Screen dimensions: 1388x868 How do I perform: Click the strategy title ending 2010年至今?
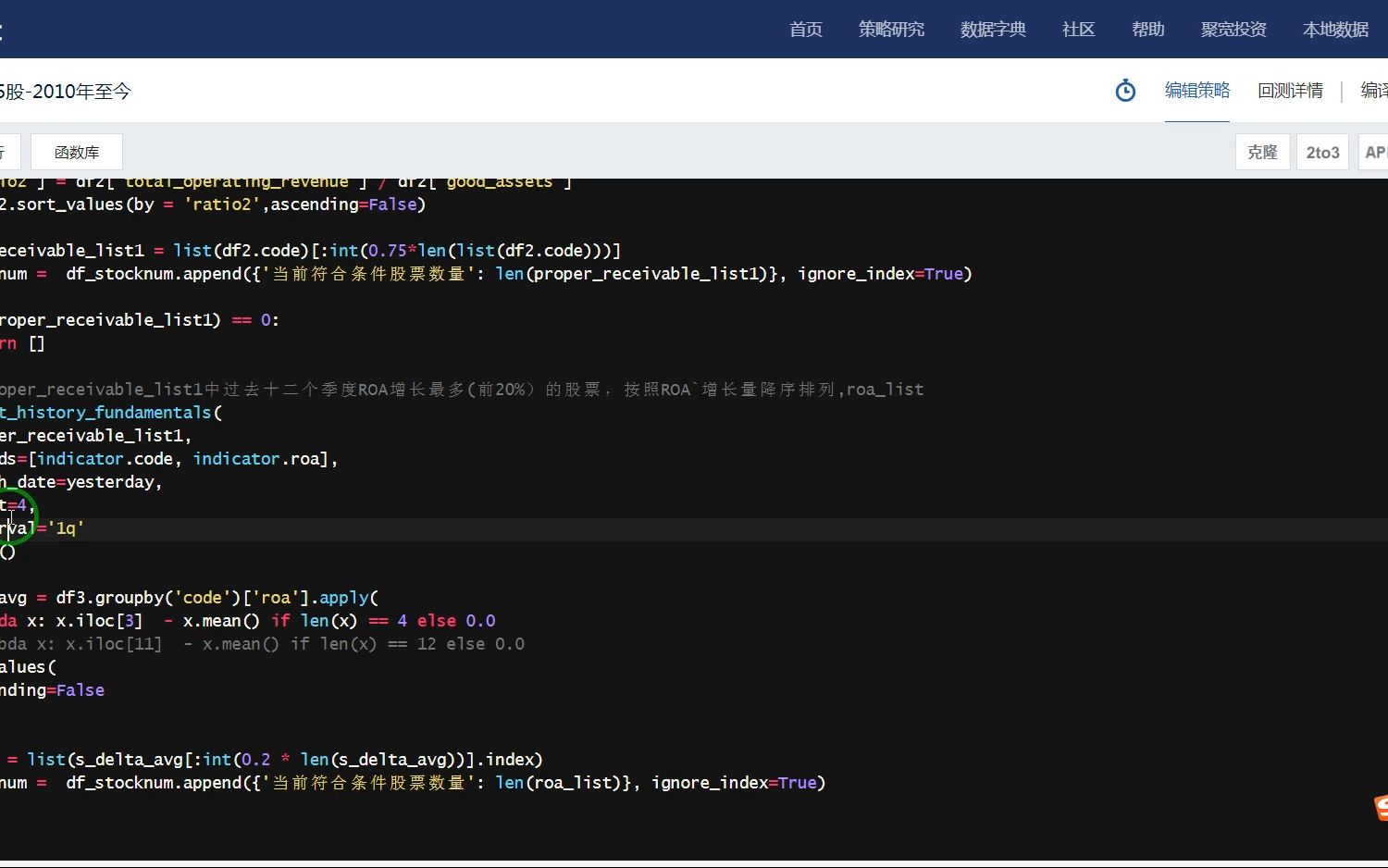click(x=66, y=92)
